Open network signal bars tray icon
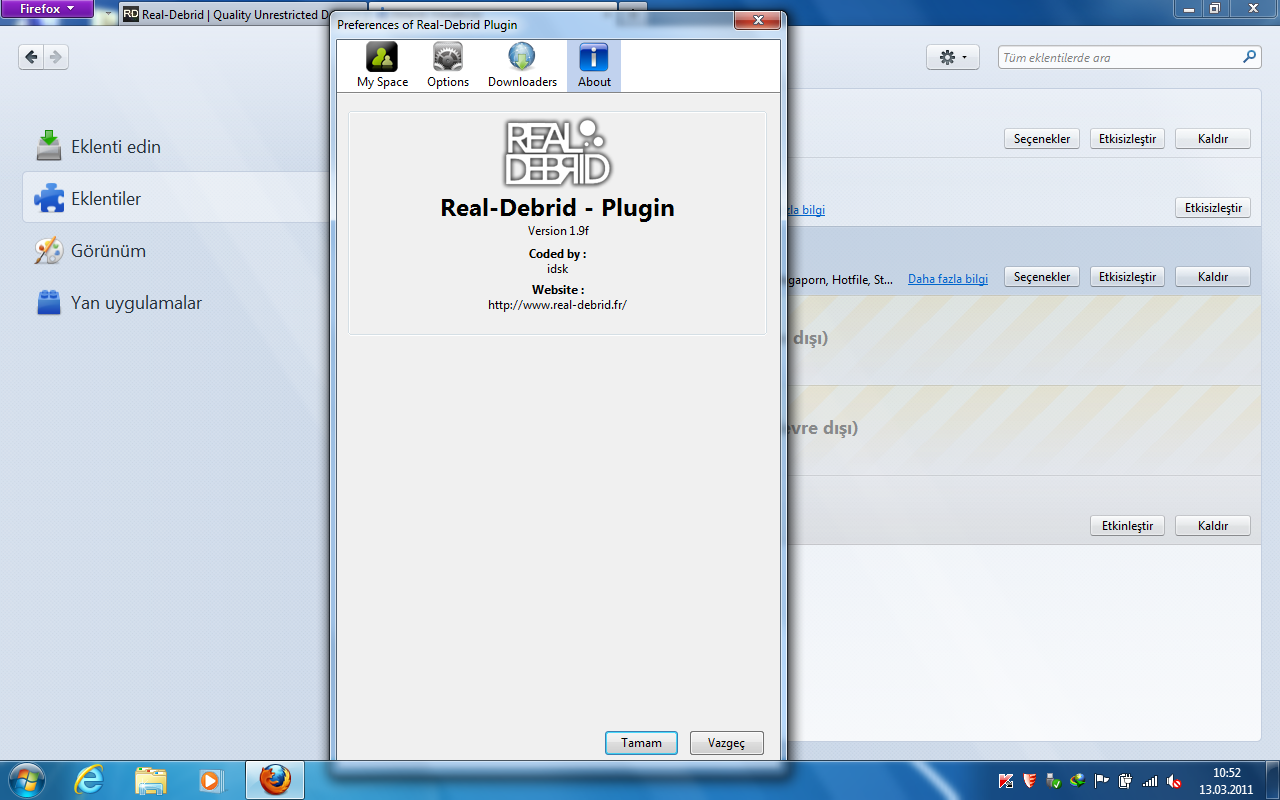 tap(1150, 781)
